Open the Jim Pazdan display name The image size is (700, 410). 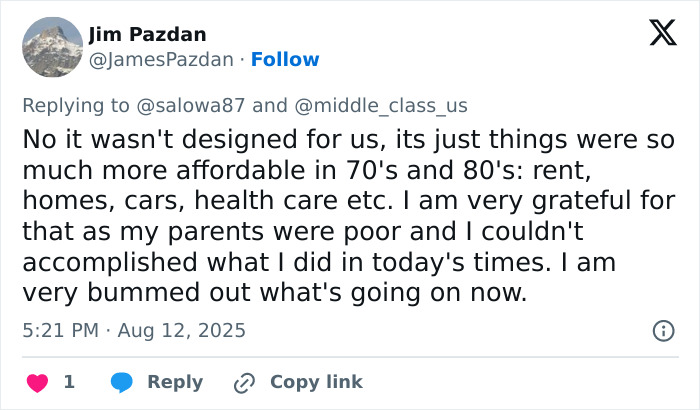tap(147, 35)
